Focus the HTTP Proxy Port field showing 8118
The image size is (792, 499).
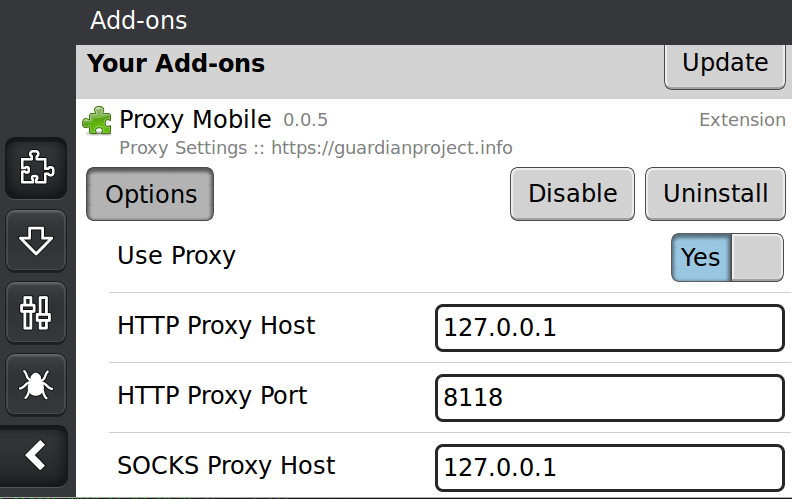[610, 397]
